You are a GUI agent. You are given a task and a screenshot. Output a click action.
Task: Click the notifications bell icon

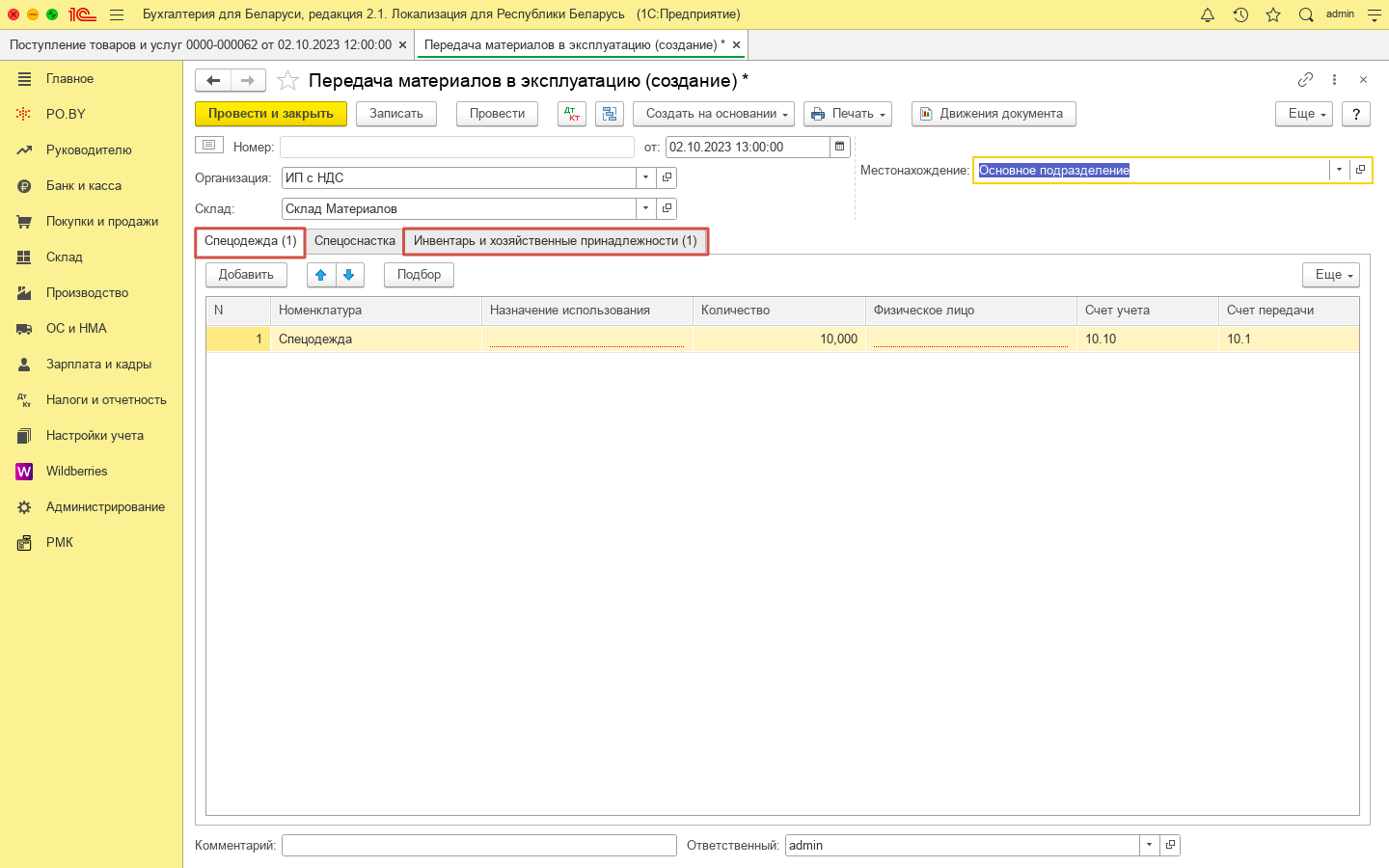[1208, 14]
